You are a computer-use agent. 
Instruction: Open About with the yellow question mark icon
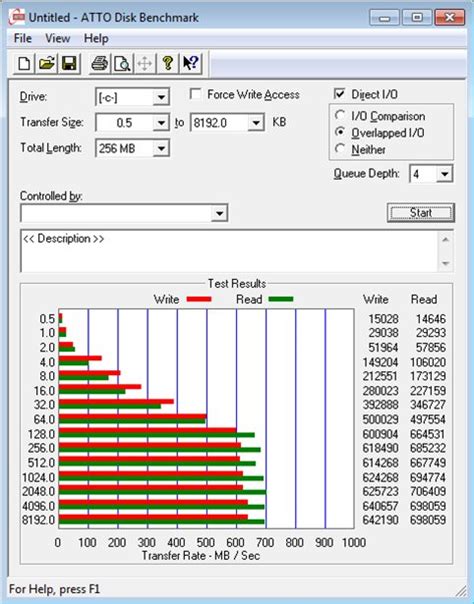point(167,63)
